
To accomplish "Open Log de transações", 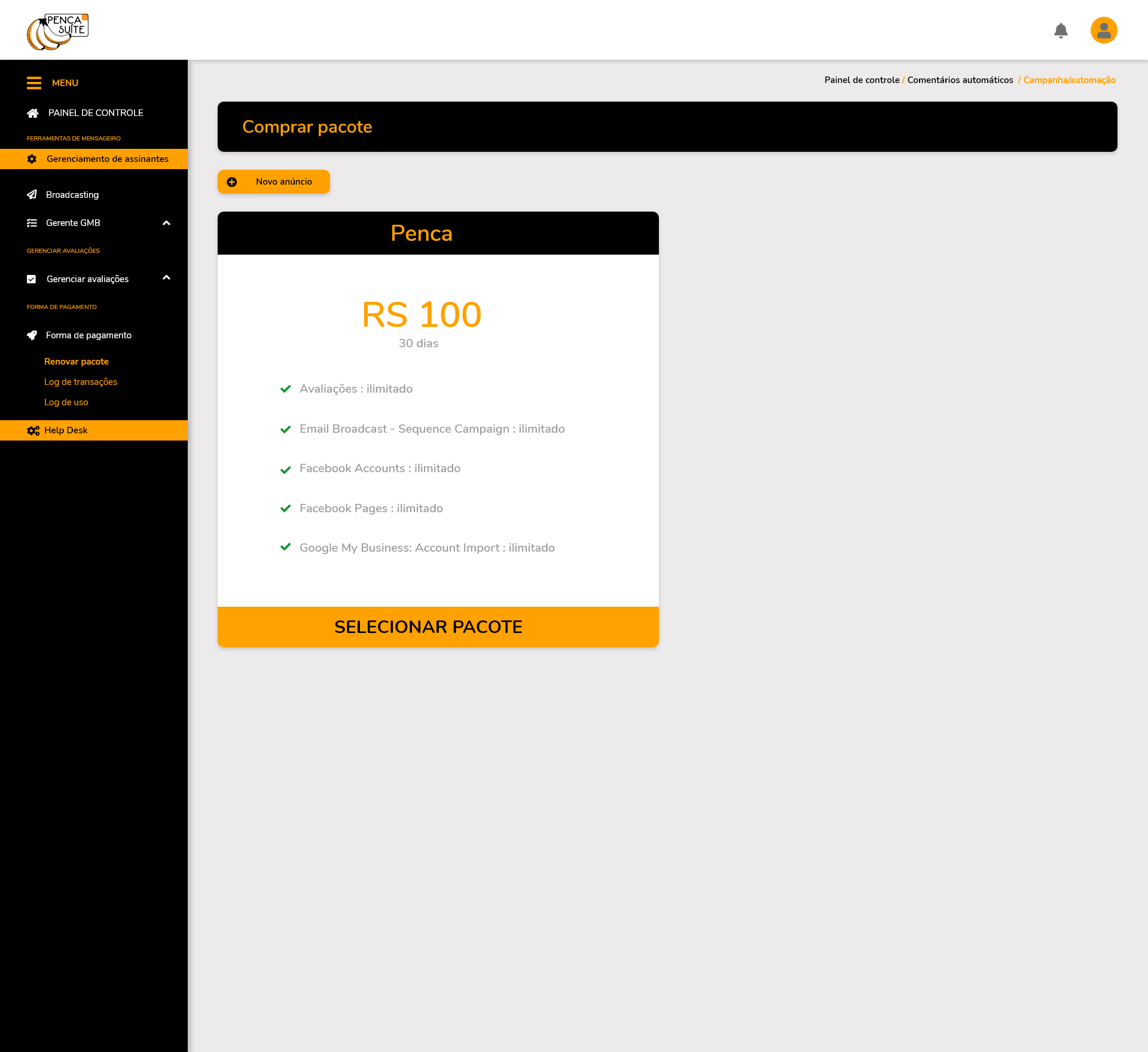I will 81,382.
